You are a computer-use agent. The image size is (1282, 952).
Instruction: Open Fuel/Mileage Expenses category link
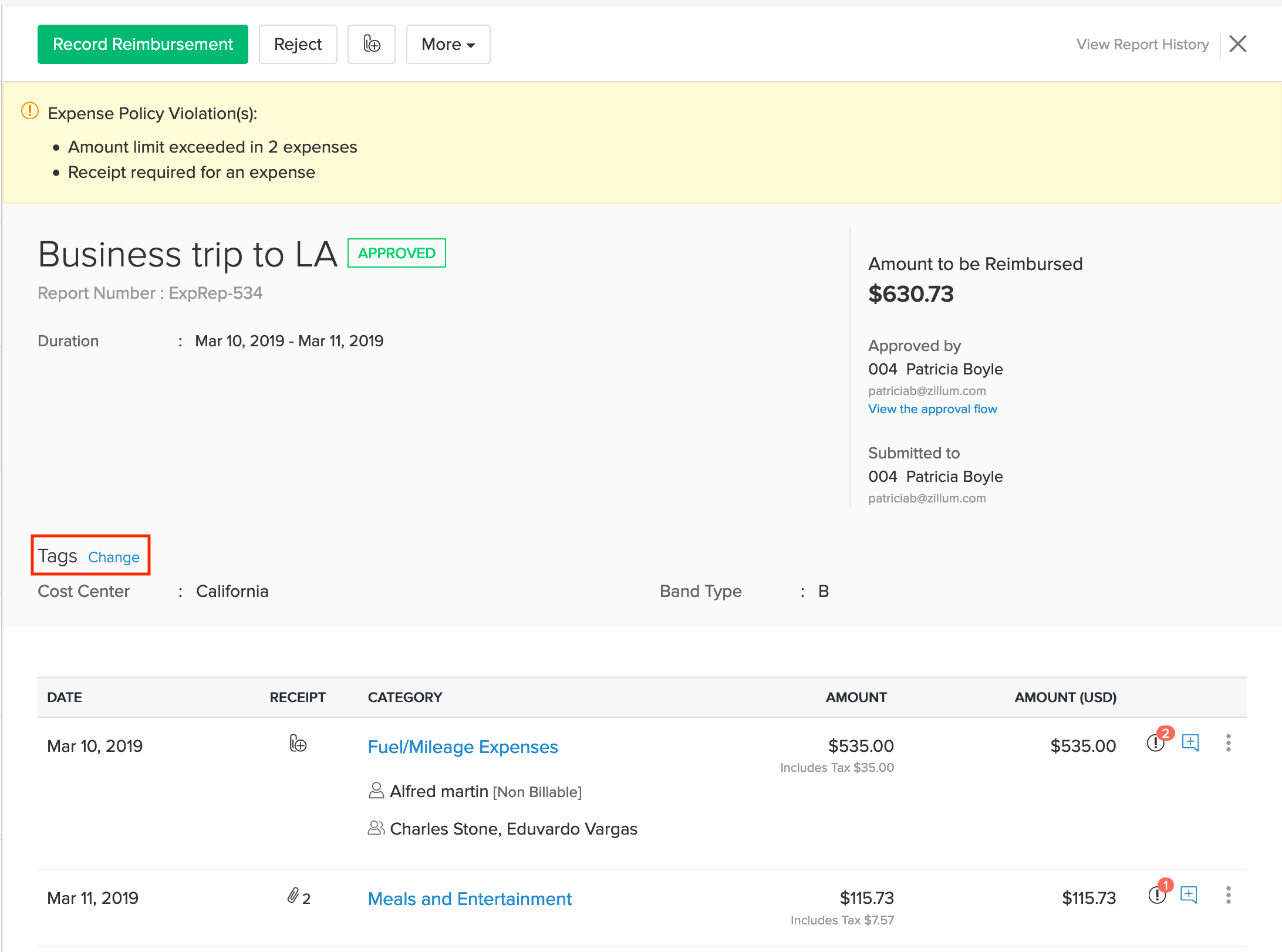coord(463,747)
